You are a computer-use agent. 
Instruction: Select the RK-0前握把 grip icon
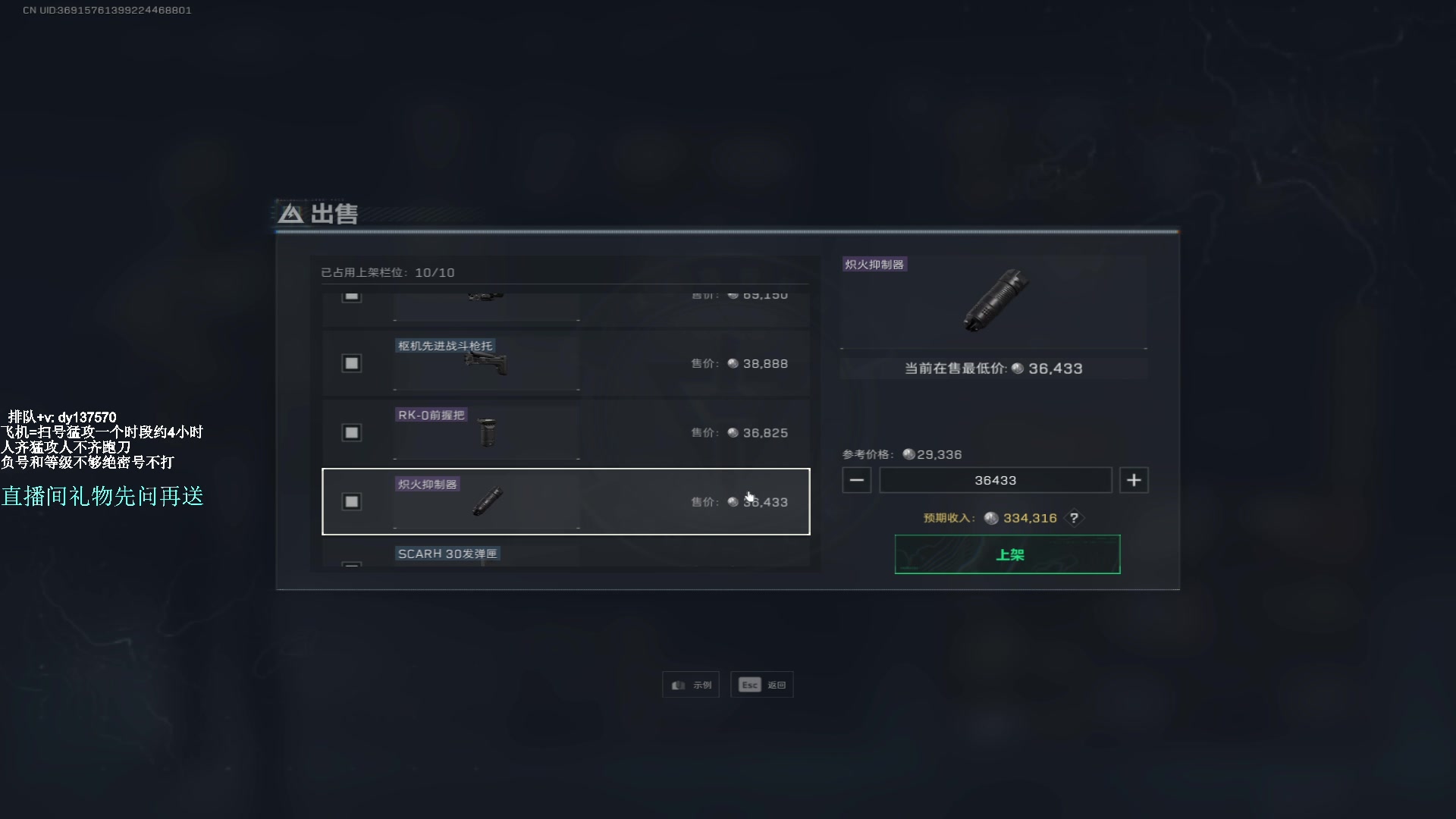[488, 432]
